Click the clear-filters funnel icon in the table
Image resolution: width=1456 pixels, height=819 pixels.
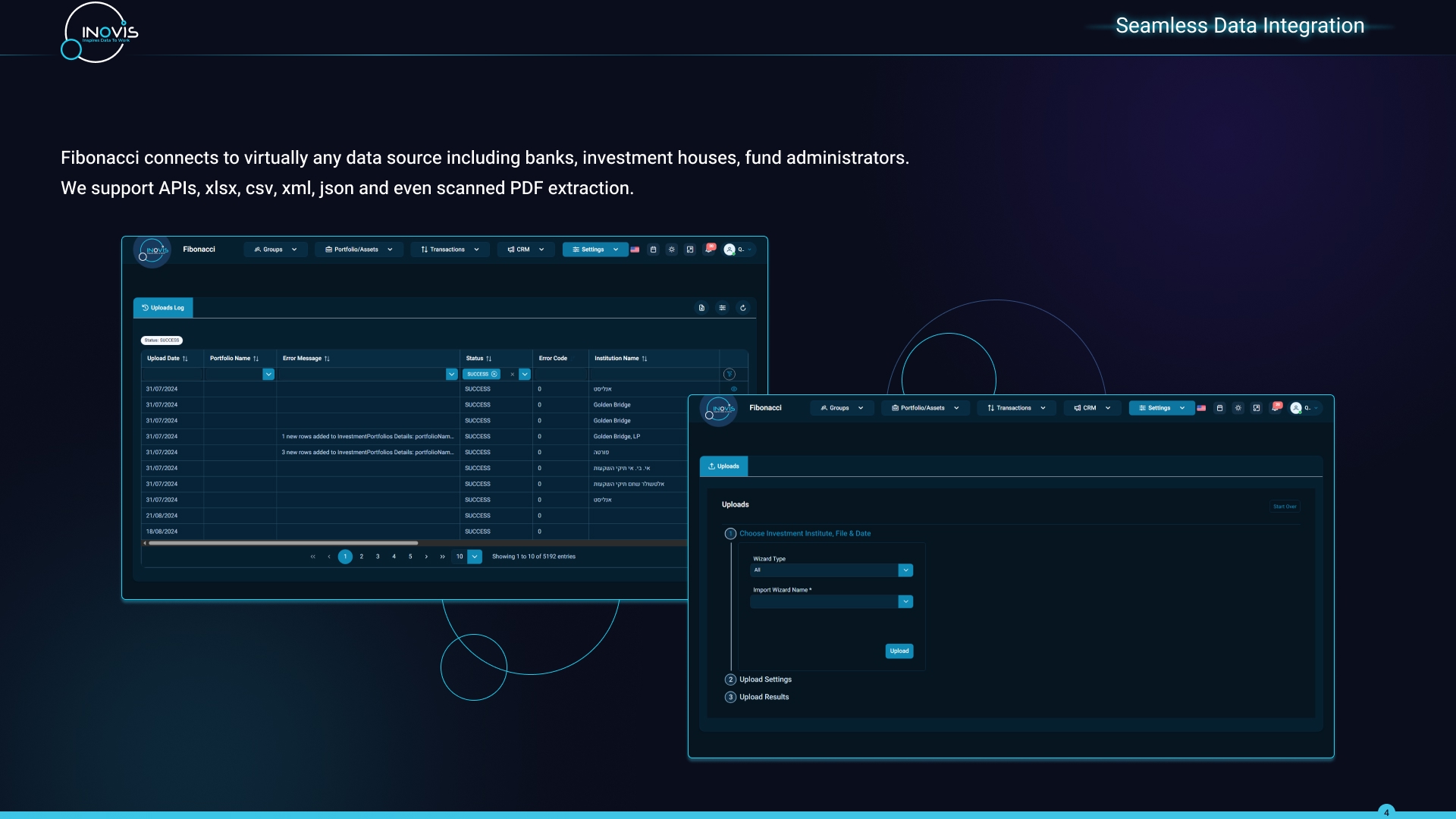pyautogui.click(x=730, y=374)
